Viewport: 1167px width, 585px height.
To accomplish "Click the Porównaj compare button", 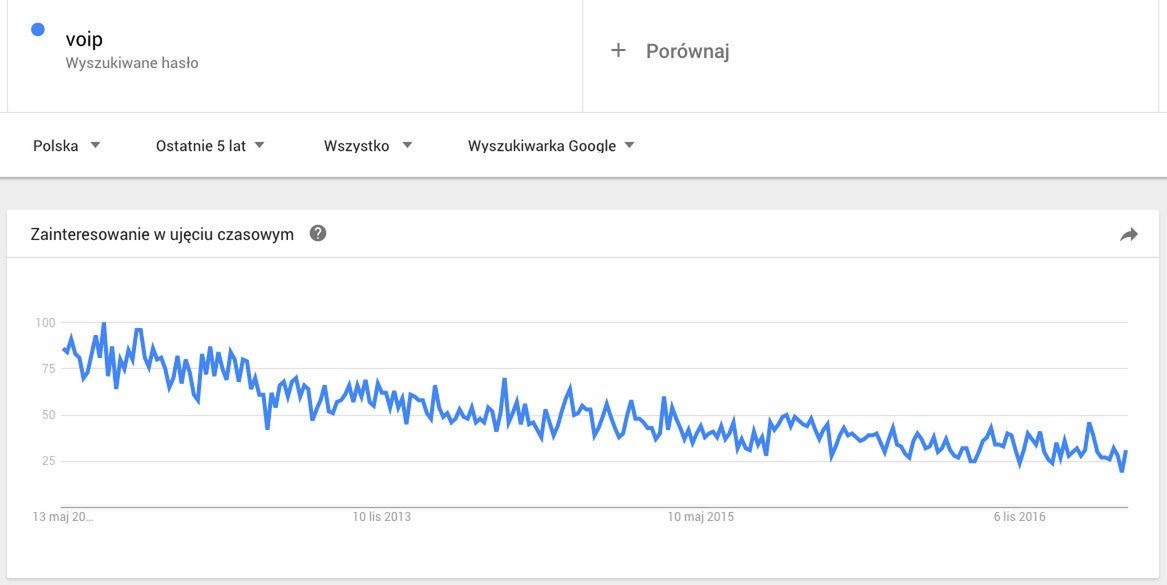I will (x=687, y=51).
